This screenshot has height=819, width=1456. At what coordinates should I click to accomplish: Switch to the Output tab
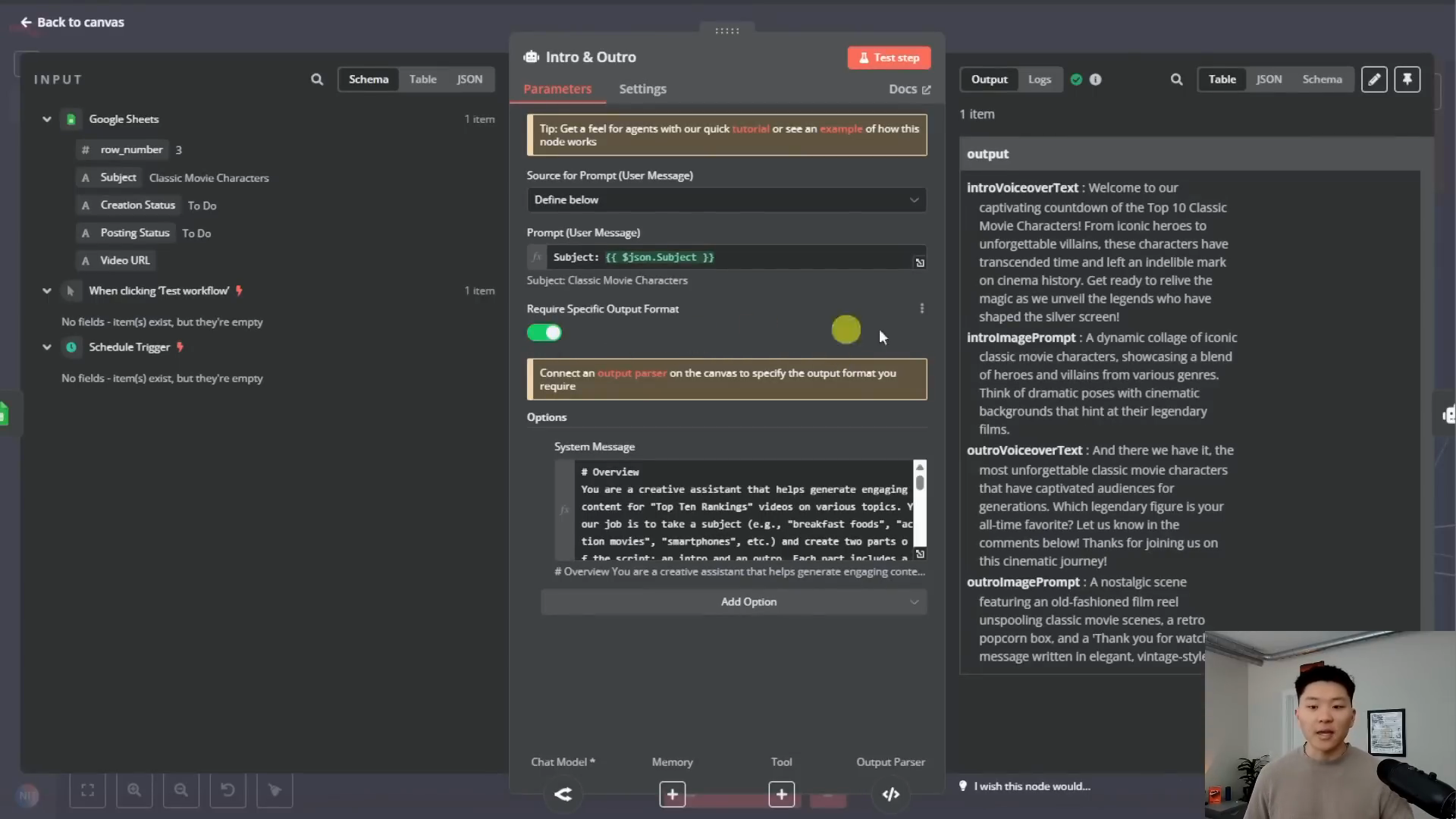(989, 79)
